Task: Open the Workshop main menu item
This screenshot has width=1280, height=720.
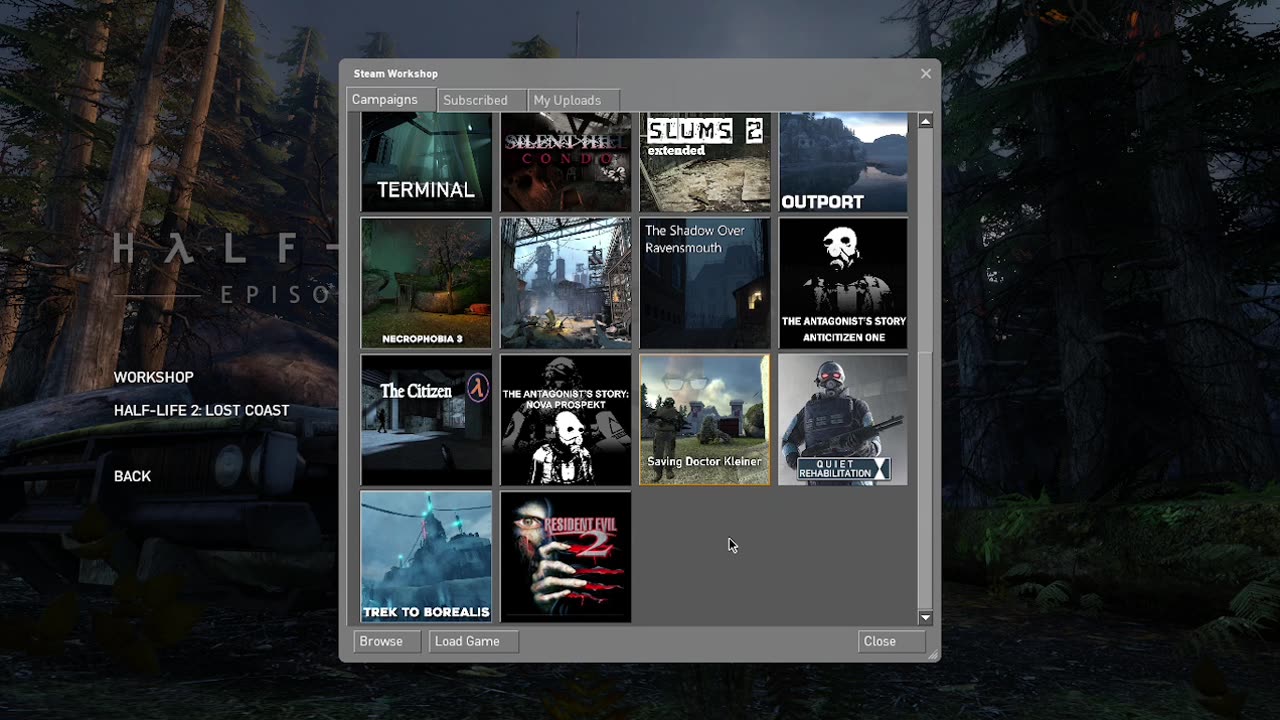Action: pos(154,377)
